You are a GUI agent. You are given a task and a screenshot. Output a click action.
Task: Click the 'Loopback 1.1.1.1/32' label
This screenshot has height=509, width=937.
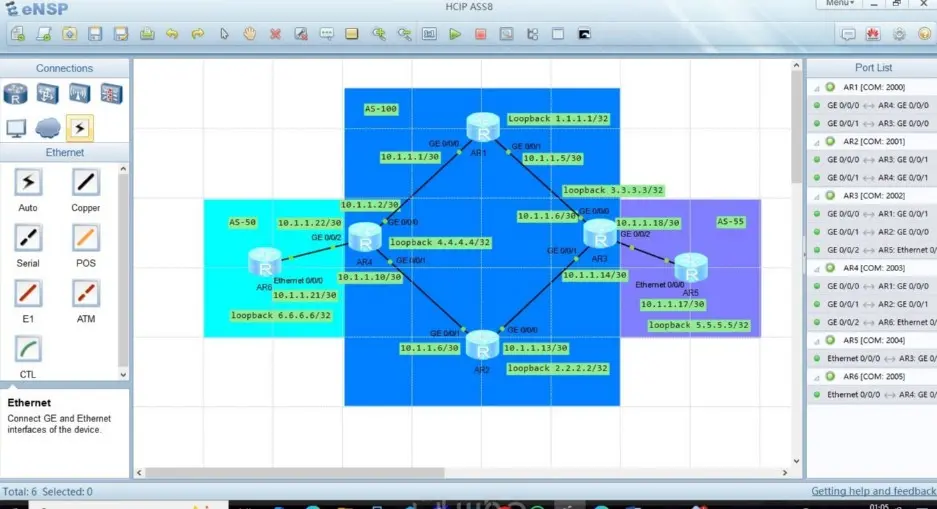click(x=558, y=118)
